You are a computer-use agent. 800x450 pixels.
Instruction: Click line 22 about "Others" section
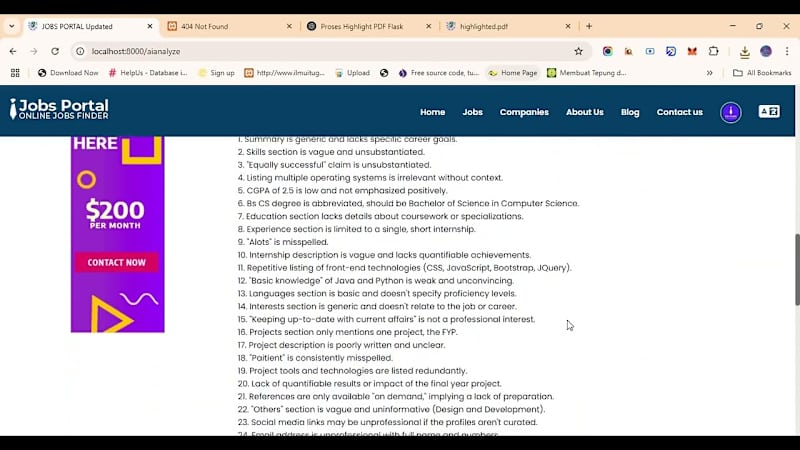(x=391, y=409)
